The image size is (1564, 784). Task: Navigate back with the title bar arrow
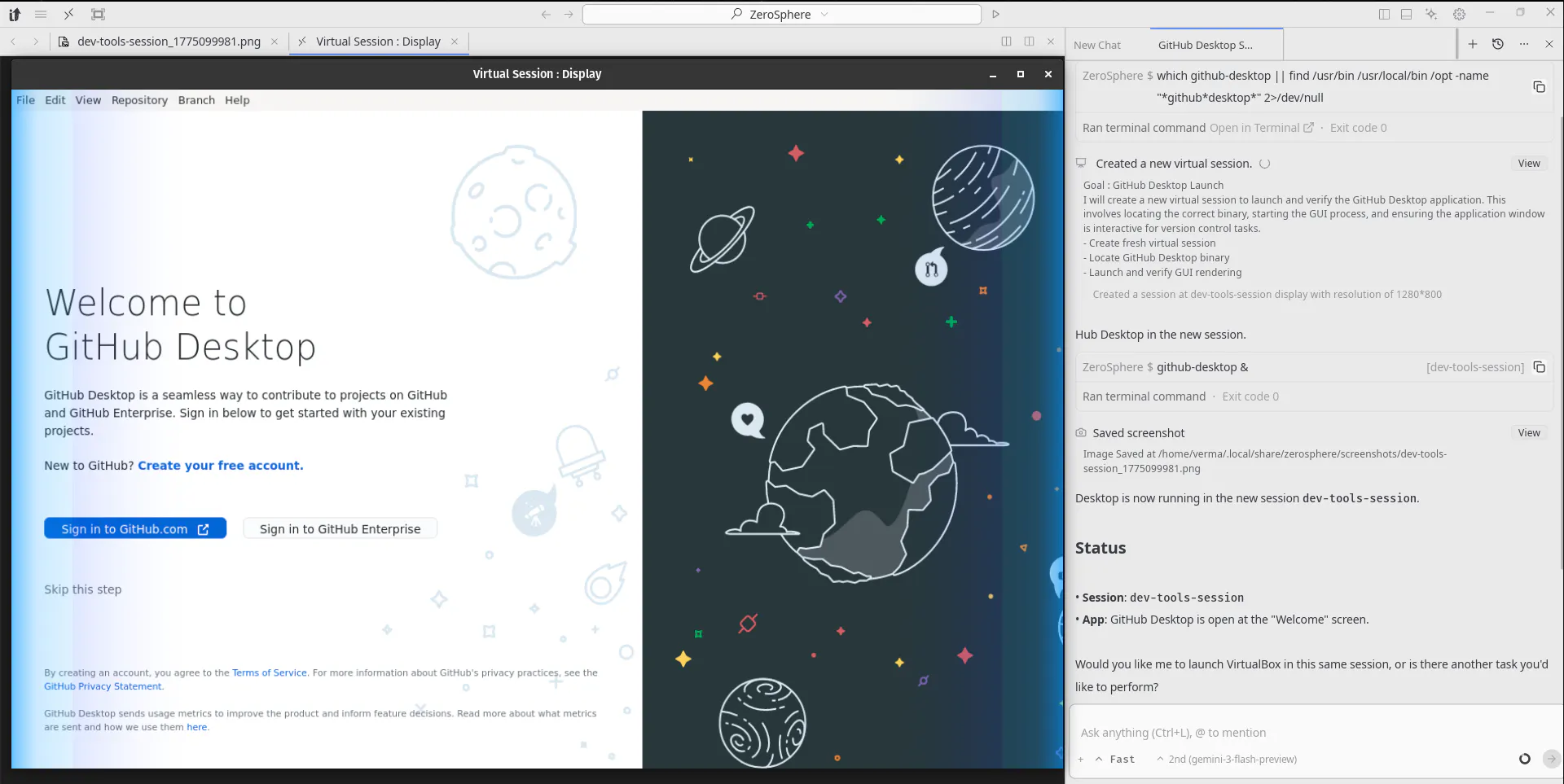pos(546,14)
